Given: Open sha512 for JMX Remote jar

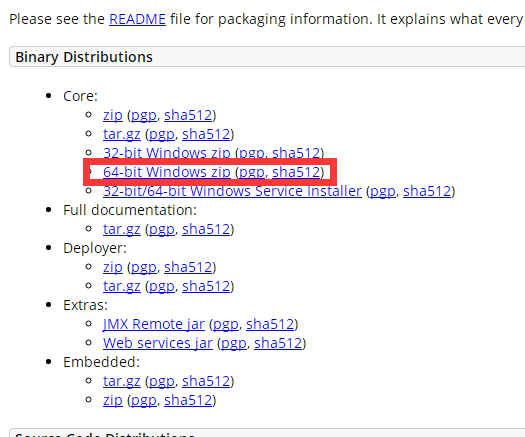Looking at the screenshot, I should (270, 324).
